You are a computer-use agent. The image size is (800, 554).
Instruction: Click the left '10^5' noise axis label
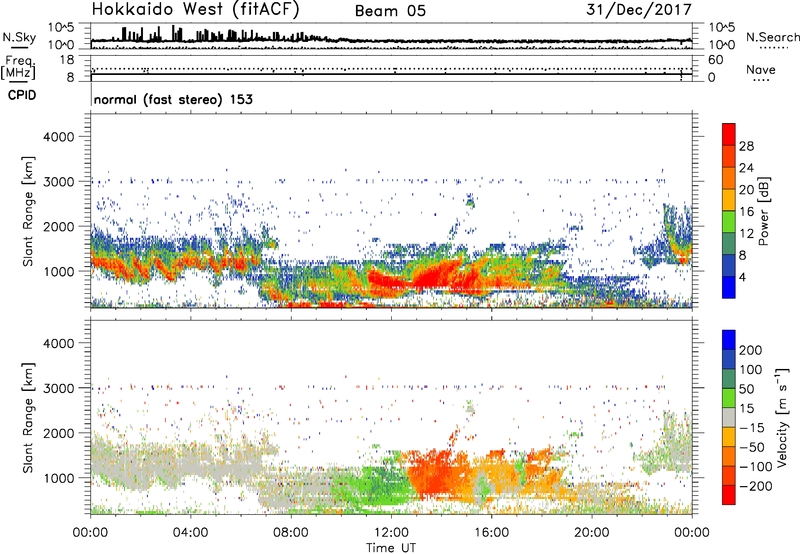click(x=62, y=27)
